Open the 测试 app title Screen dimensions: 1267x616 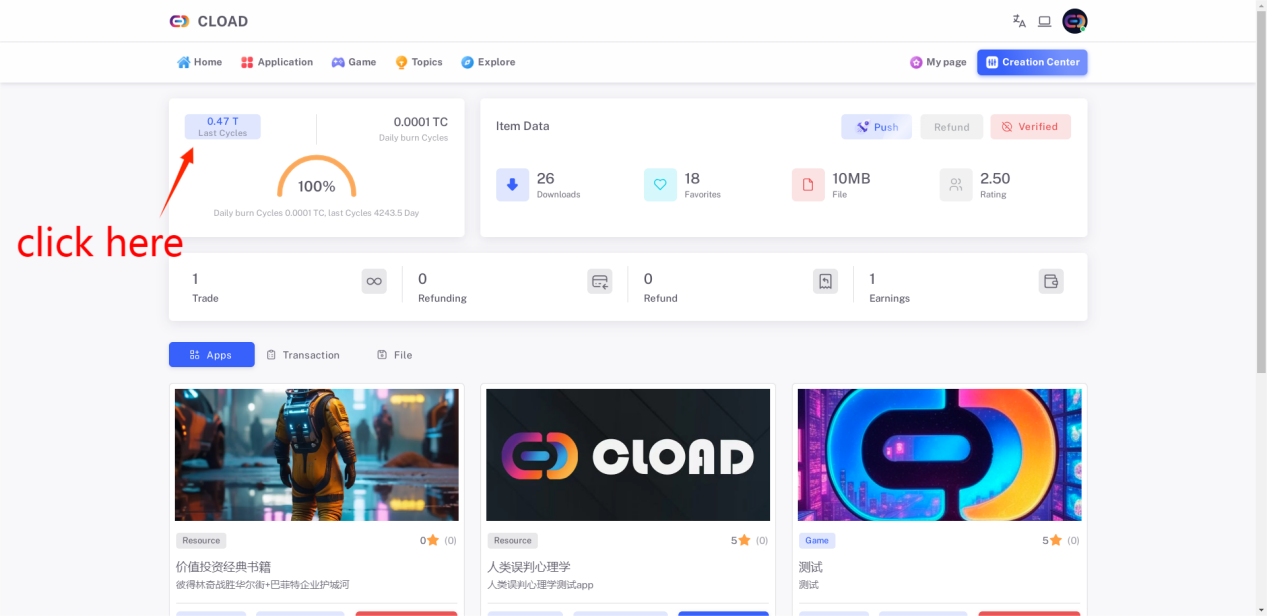coord(811,567)
